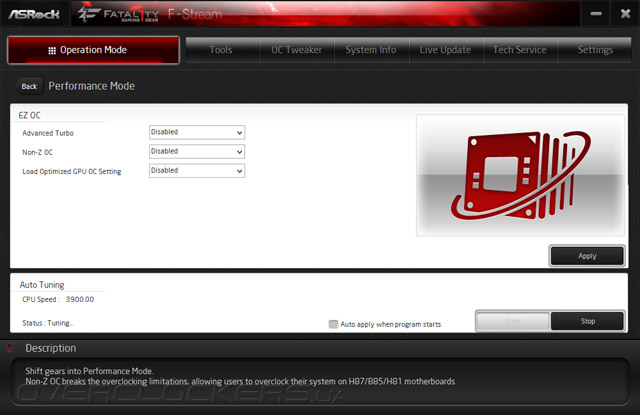640x415 pixels.
Task: Click the Auto Tuning section title
Action: 42,284
